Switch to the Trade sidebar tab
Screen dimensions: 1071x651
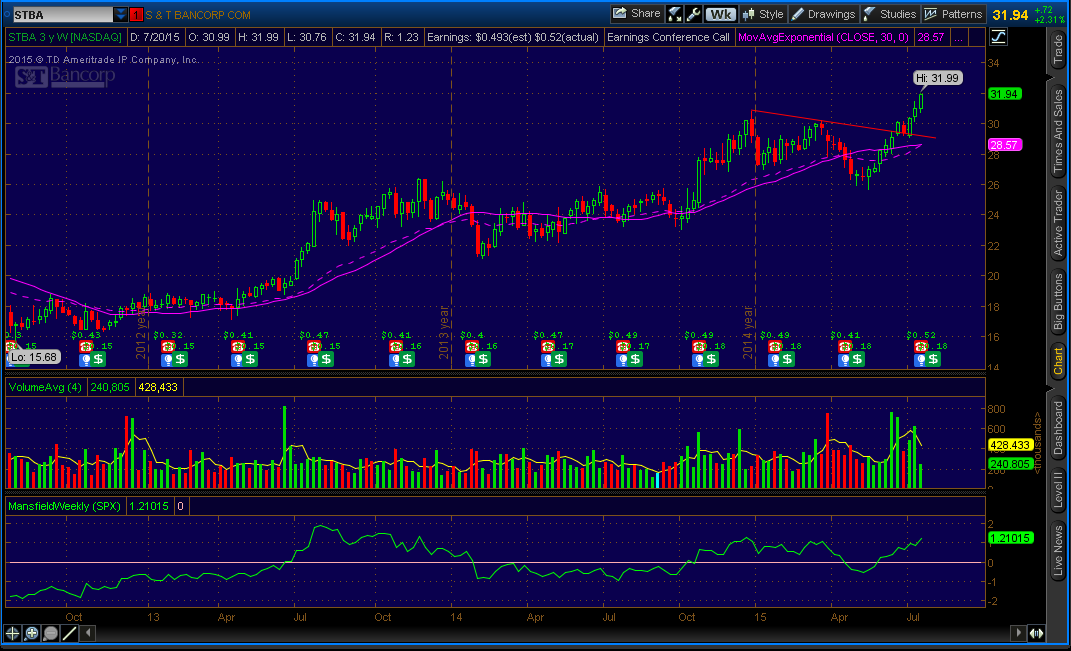tap(1058, 51)
